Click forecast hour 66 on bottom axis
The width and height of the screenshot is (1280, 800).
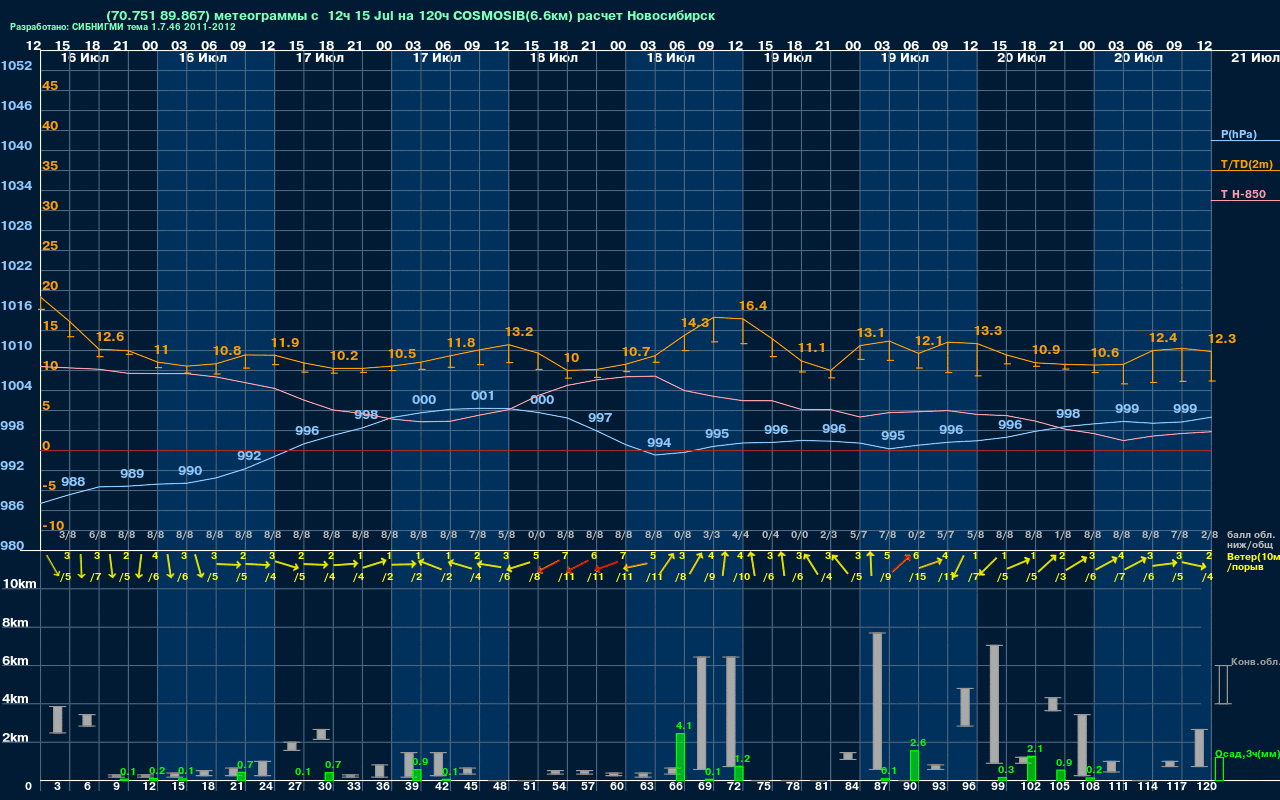(676, 787)
